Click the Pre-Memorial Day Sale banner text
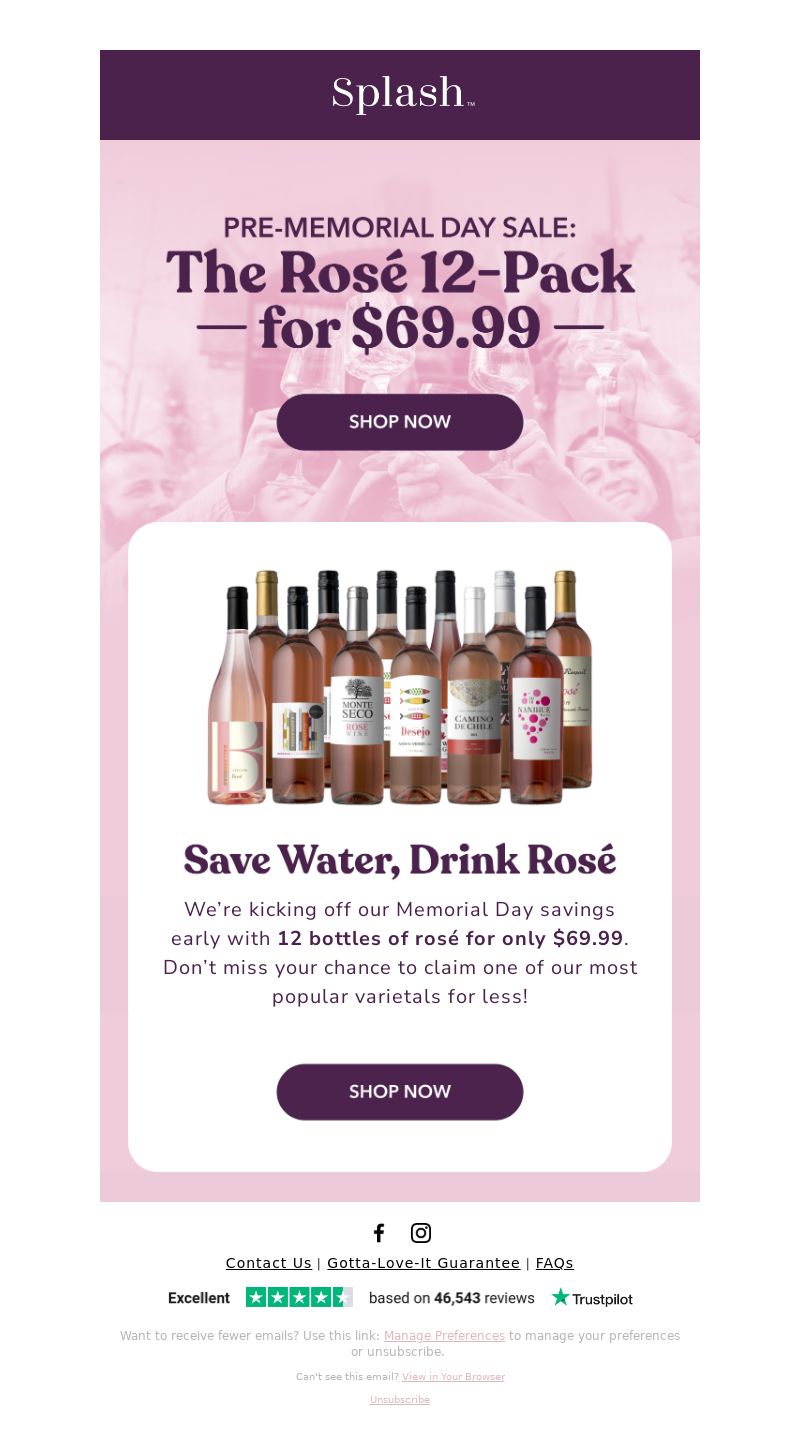Image resolution: width=800 pixels, height=1454 pixels. point(400,228)
